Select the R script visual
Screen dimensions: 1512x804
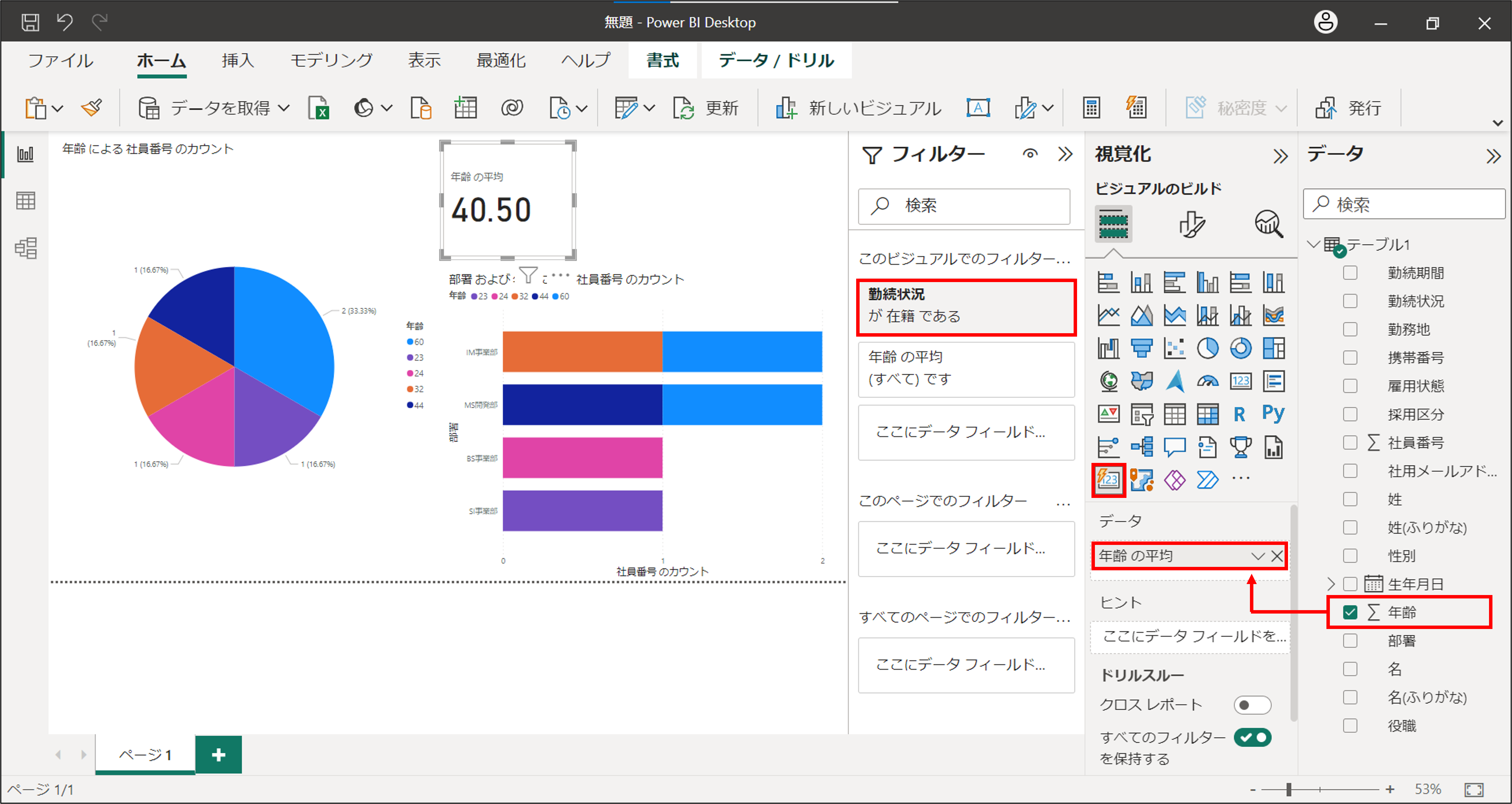(x=1239, y=415)
